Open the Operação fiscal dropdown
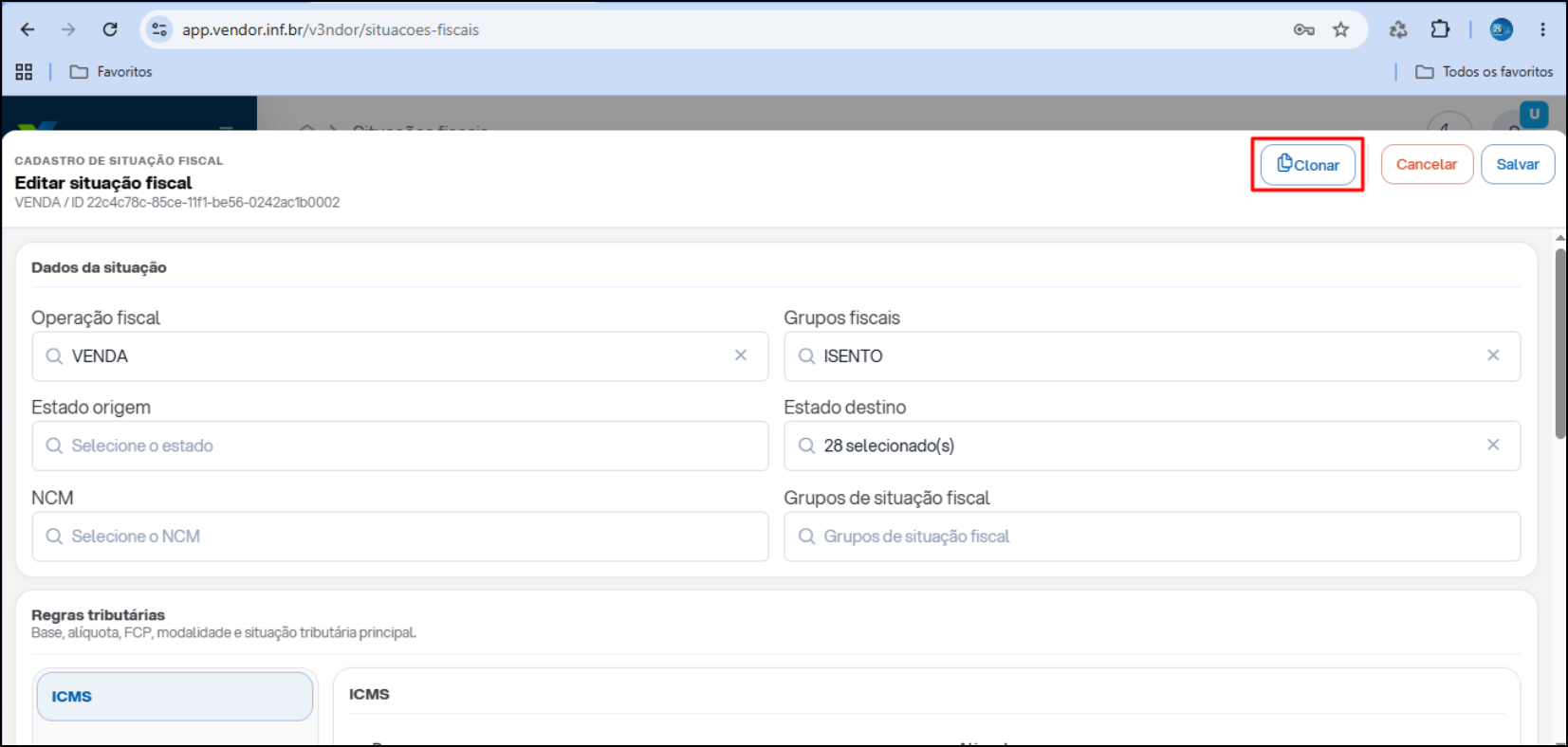 399,356
